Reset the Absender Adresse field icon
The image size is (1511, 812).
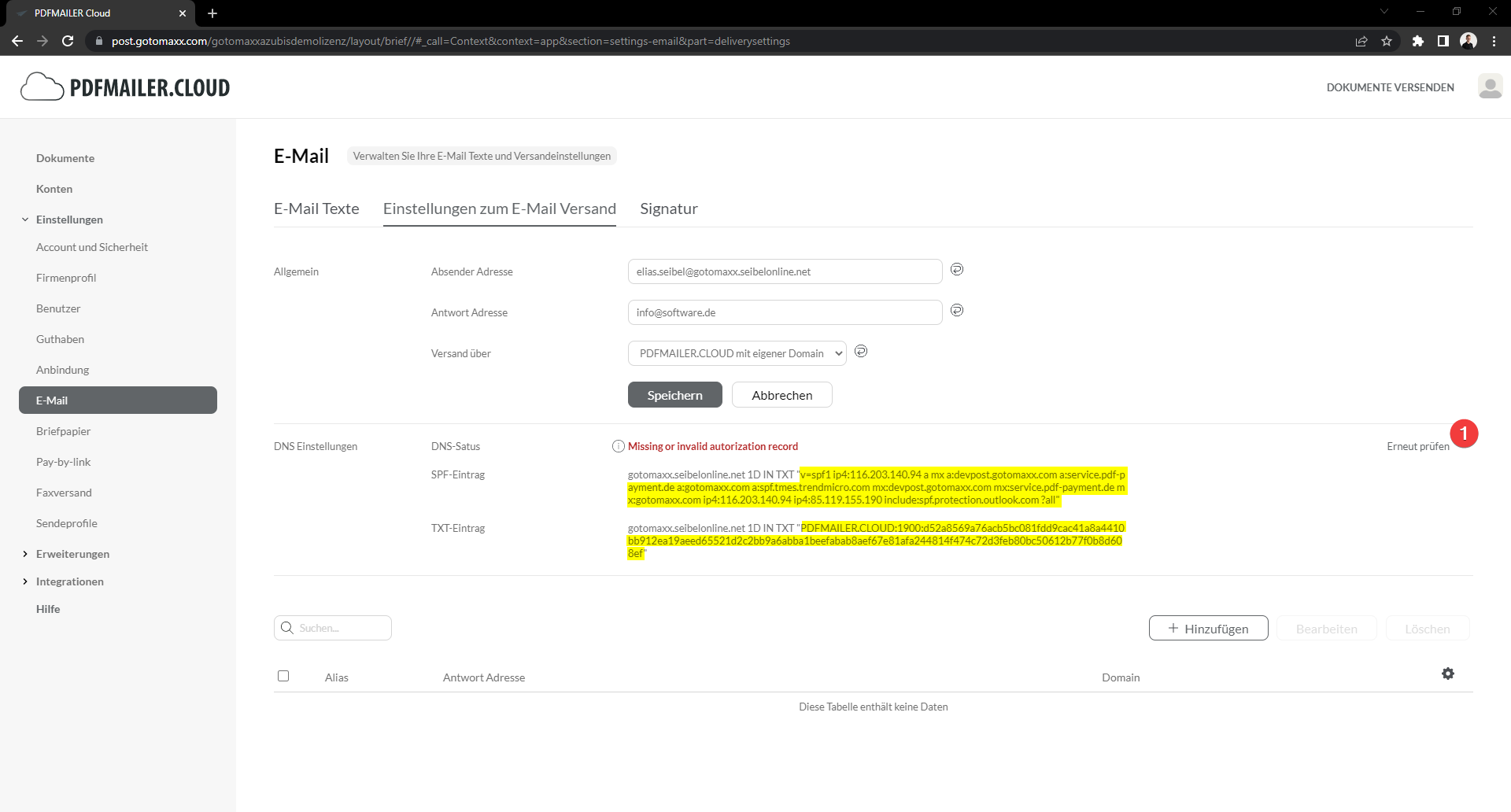(957, 270)
